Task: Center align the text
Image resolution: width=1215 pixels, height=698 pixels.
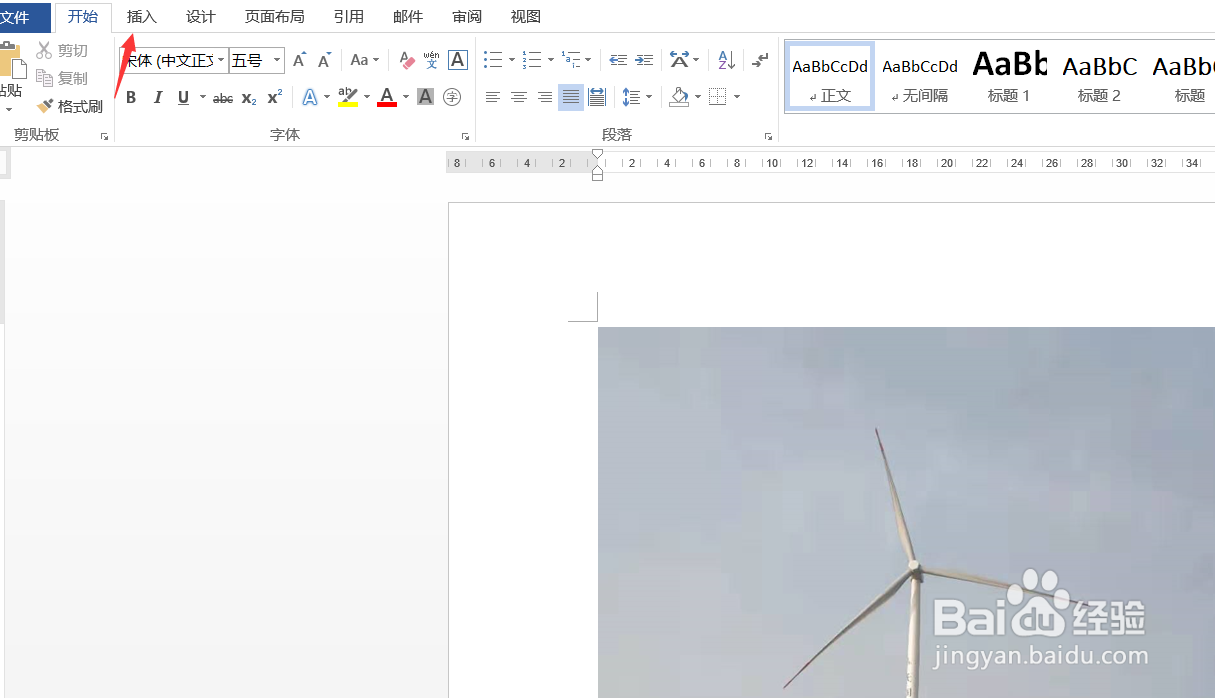Action: pos(519,97)
